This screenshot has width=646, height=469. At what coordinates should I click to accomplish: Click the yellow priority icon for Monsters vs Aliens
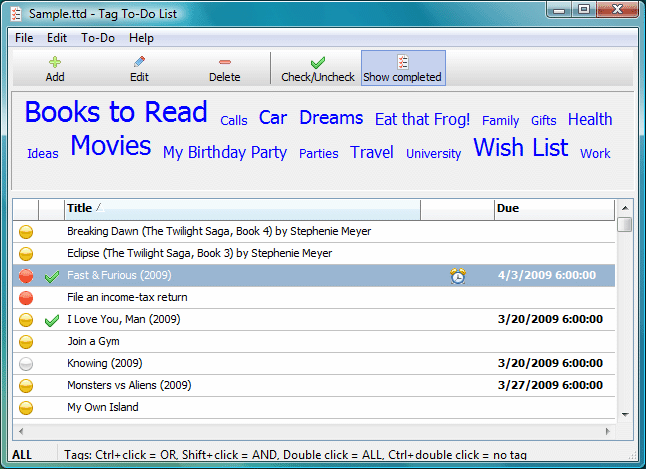click(26, 386)
